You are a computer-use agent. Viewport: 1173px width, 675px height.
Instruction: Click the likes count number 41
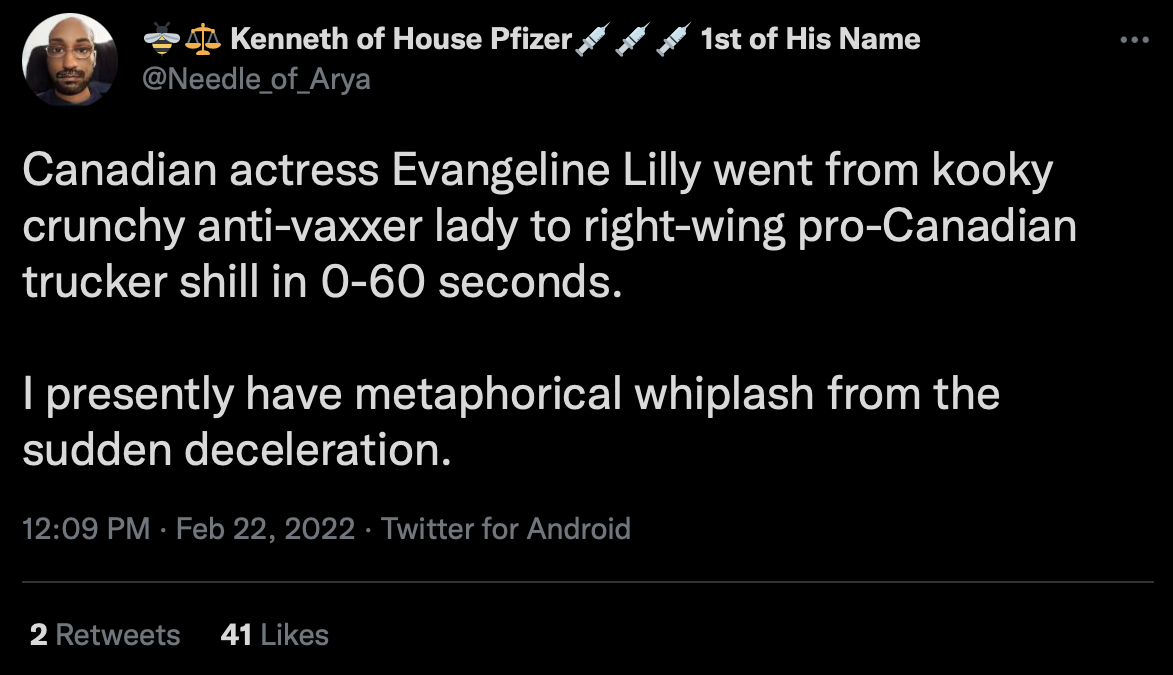click(236, 634)
